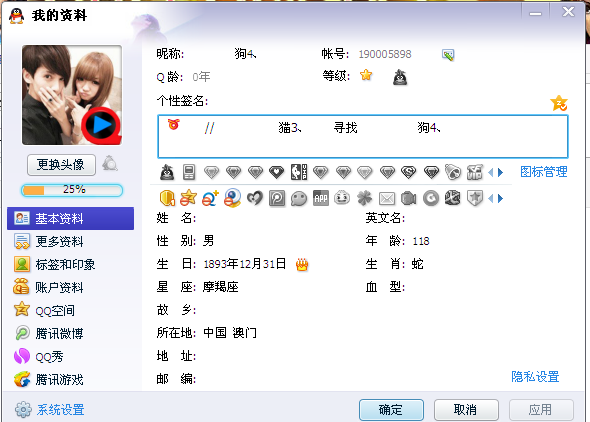Open the yellow Qzone star above signature box
The width and height of the screenshot is (590, 422).
click(x=559, y=103)
